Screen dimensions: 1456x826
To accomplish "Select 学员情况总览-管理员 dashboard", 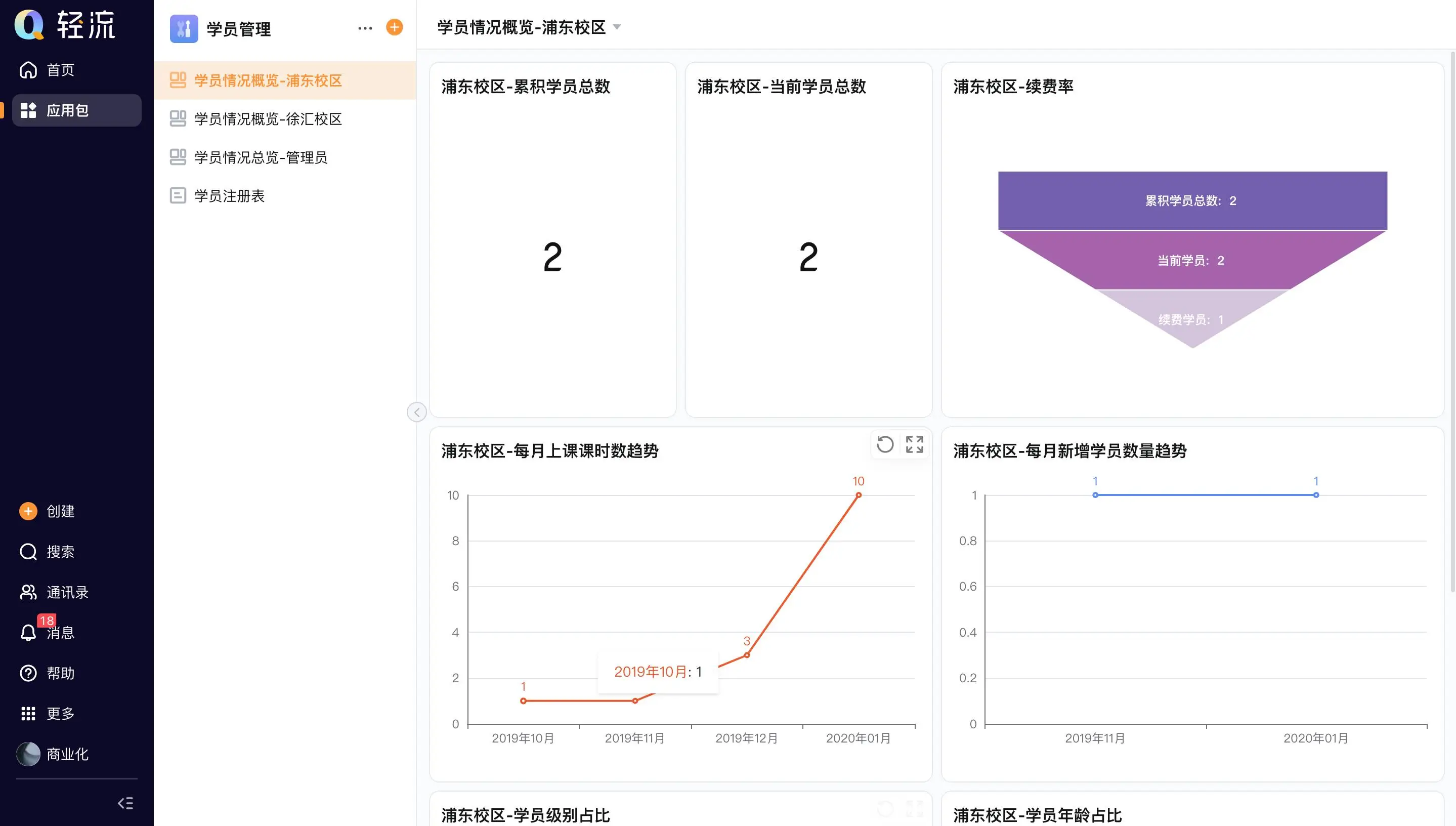I will click(x=285, y=157).
